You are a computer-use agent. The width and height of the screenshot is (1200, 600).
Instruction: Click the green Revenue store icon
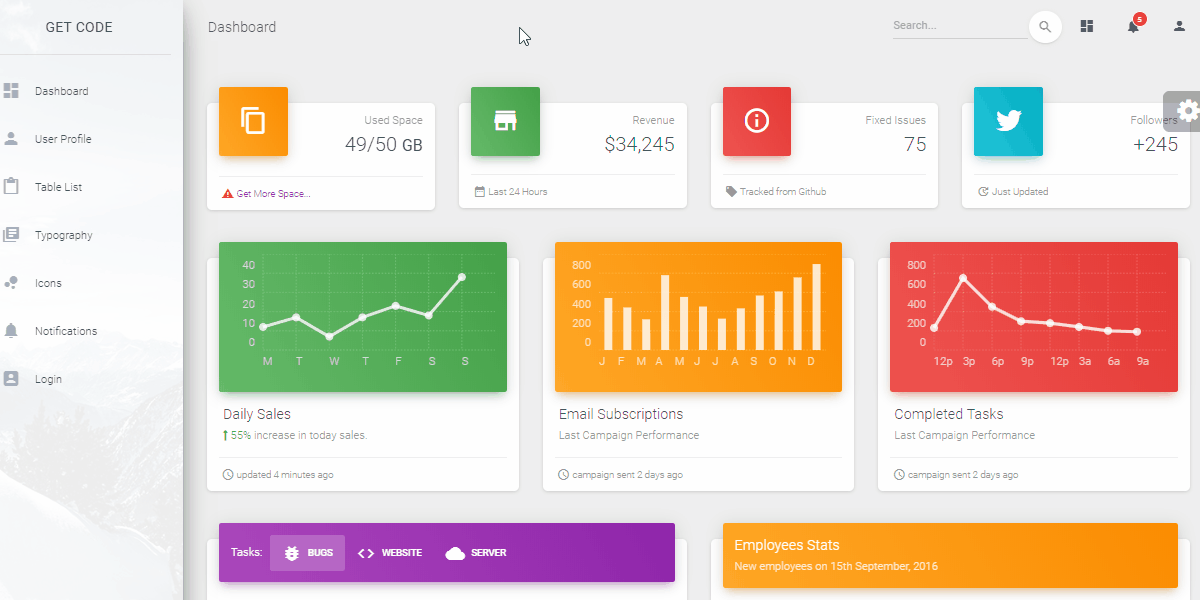pyautogui.click(x=505, y=121)
